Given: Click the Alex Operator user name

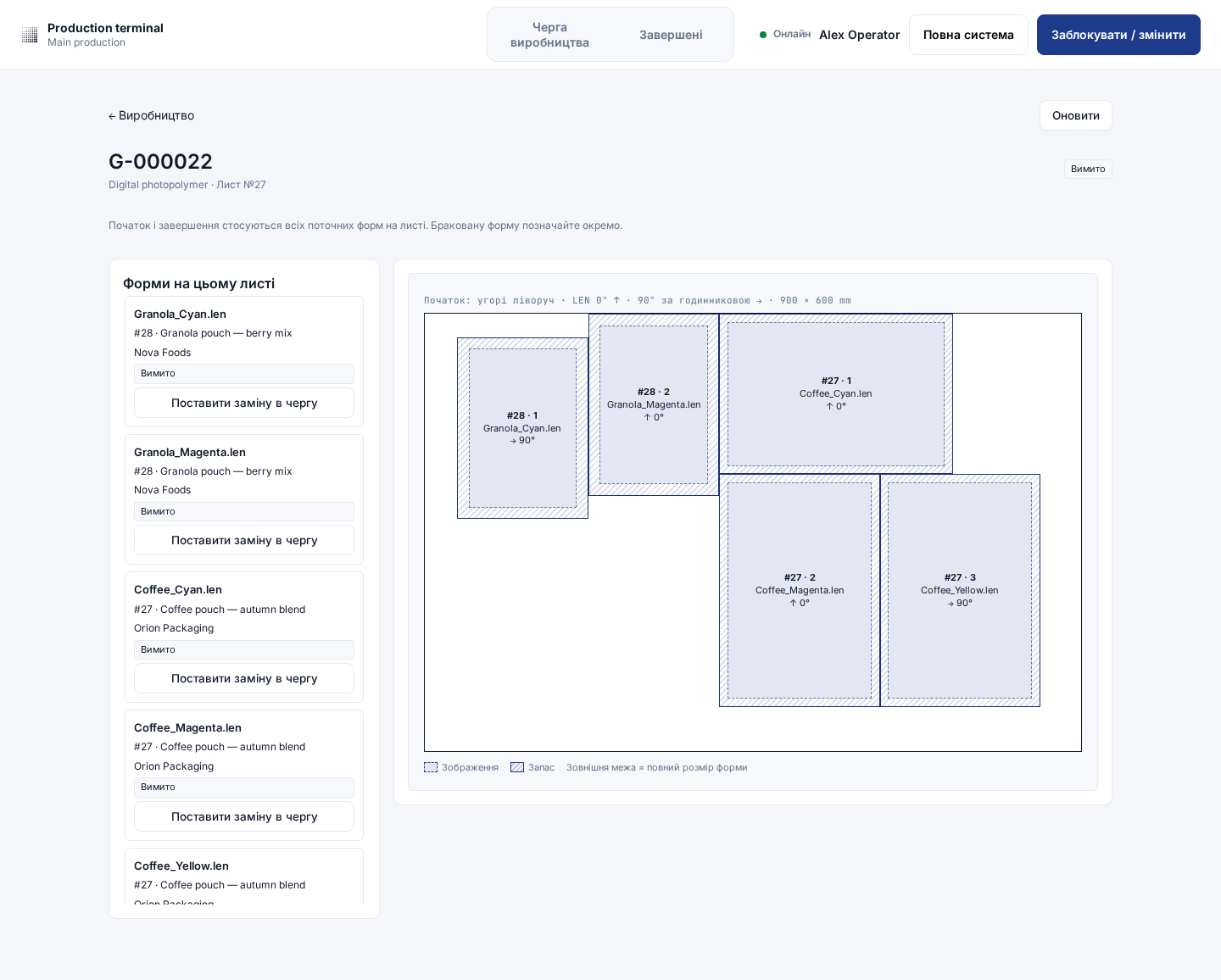Looking at the screenshot, I should pyautogui.click(x=860, y=35).
